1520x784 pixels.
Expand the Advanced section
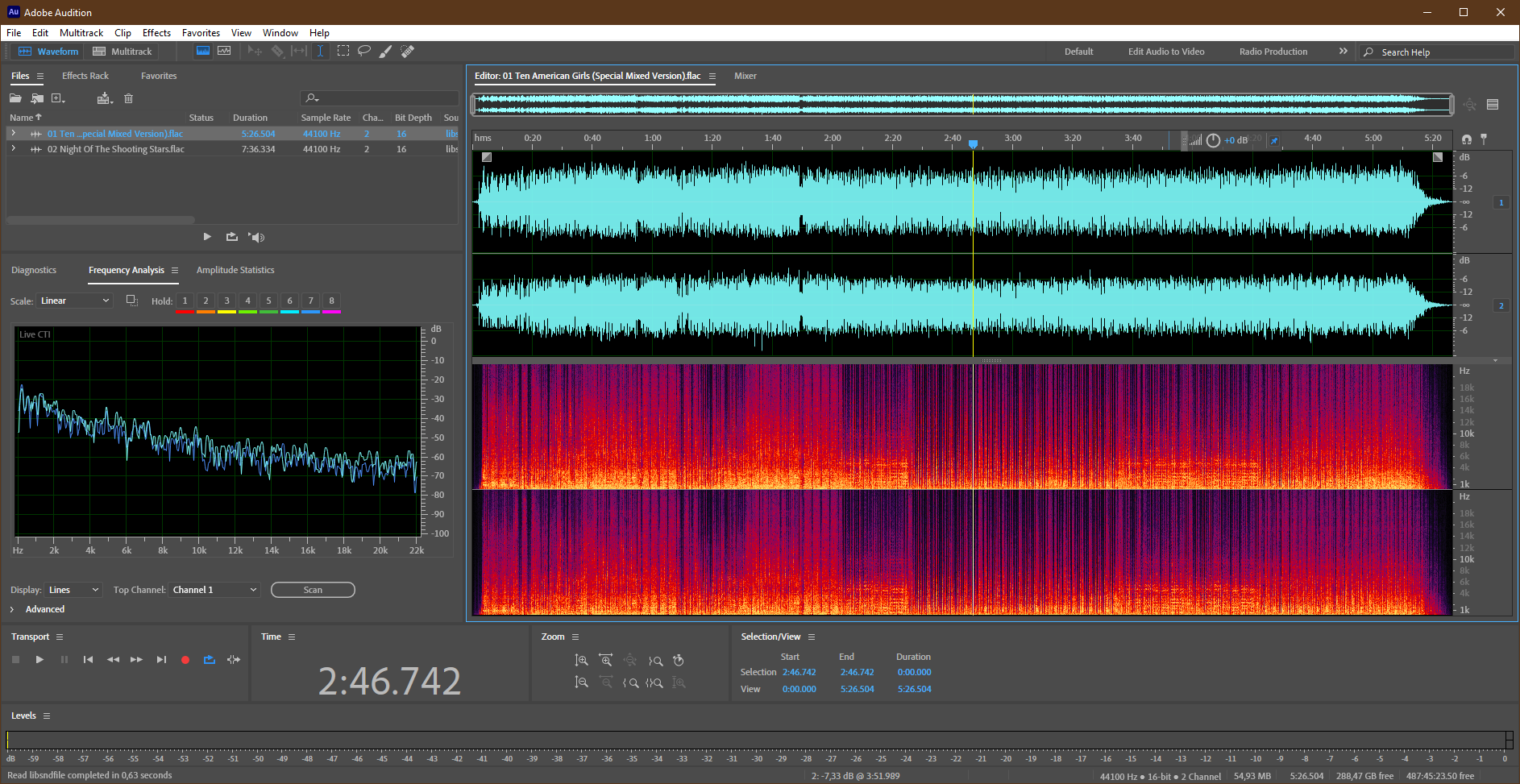pyautogui.click(x=12, y=609)
